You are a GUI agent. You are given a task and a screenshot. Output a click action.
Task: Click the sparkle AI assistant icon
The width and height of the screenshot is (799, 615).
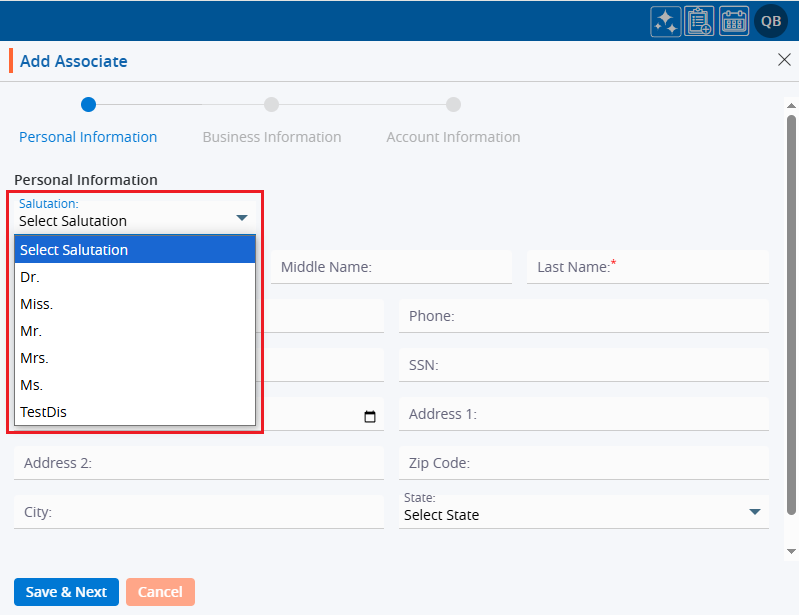point(666,21)
